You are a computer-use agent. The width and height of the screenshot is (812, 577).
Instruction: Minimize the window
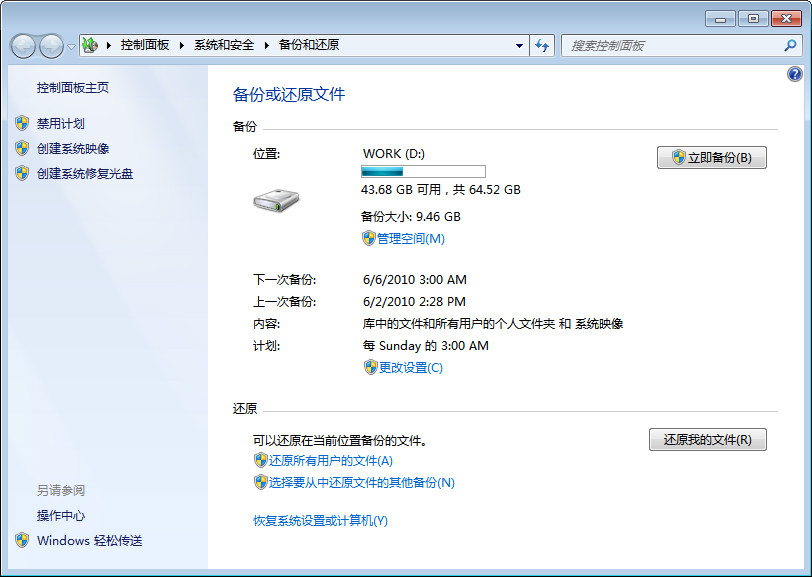720,19
